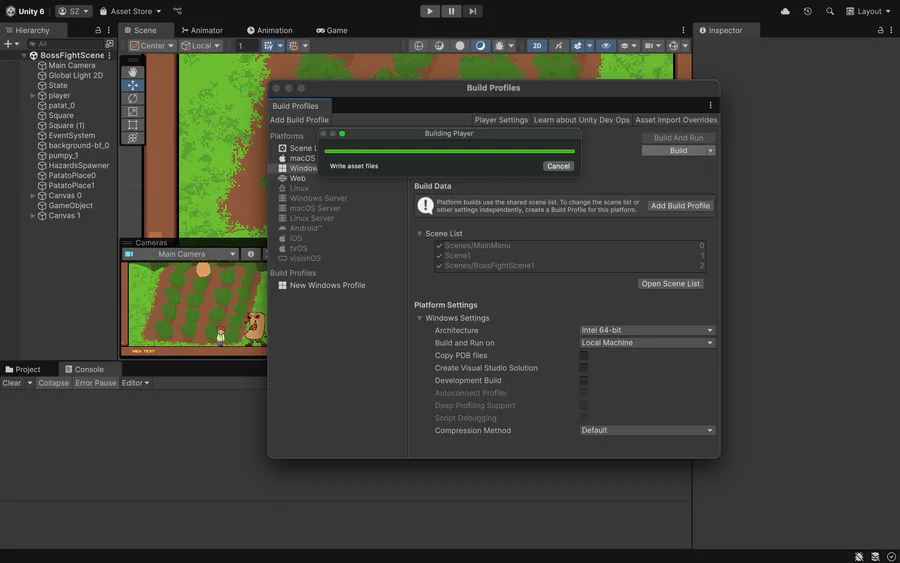The image size is (900, 563).
Task: Click the checkmark status icon at bottom right
Action: [x=891, y=557]
